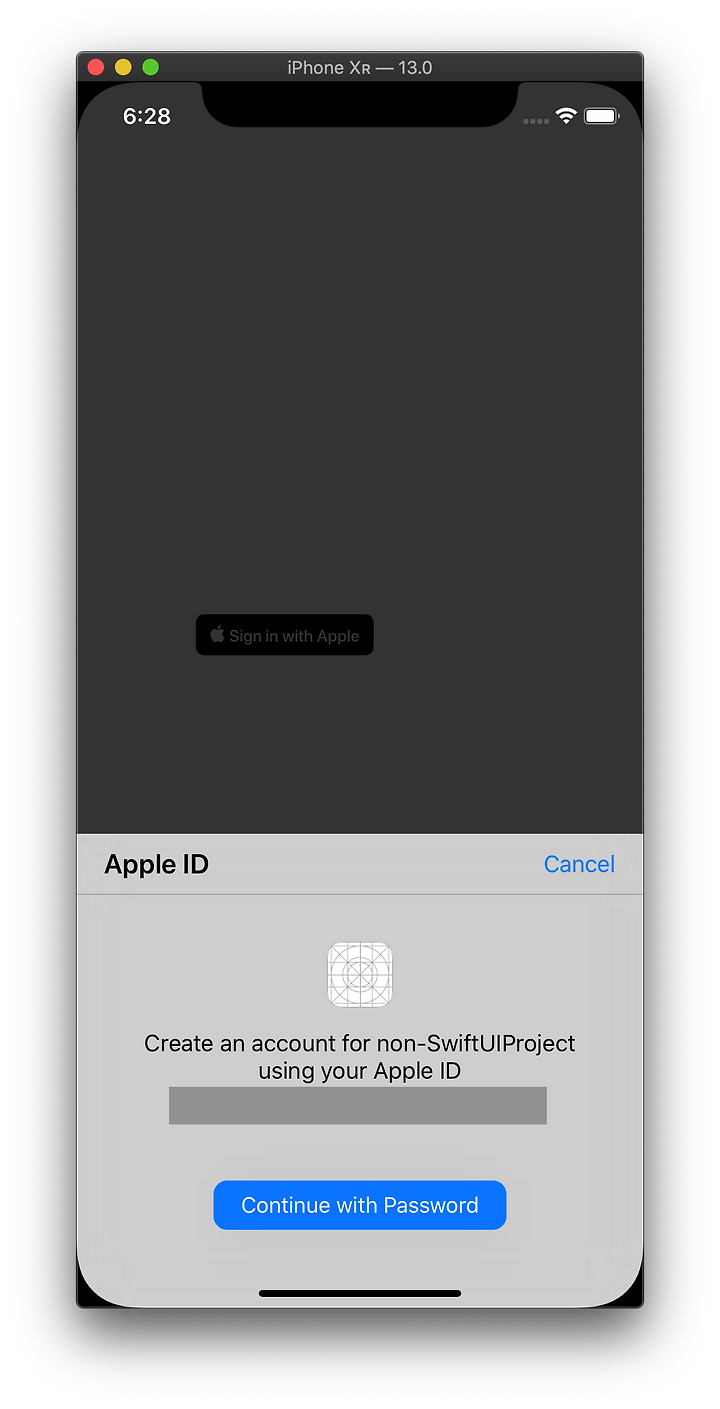The width and height of the screenshot is (720, 1409).
Task: Click the Continue with Password button
Action: coord(360,1205)
